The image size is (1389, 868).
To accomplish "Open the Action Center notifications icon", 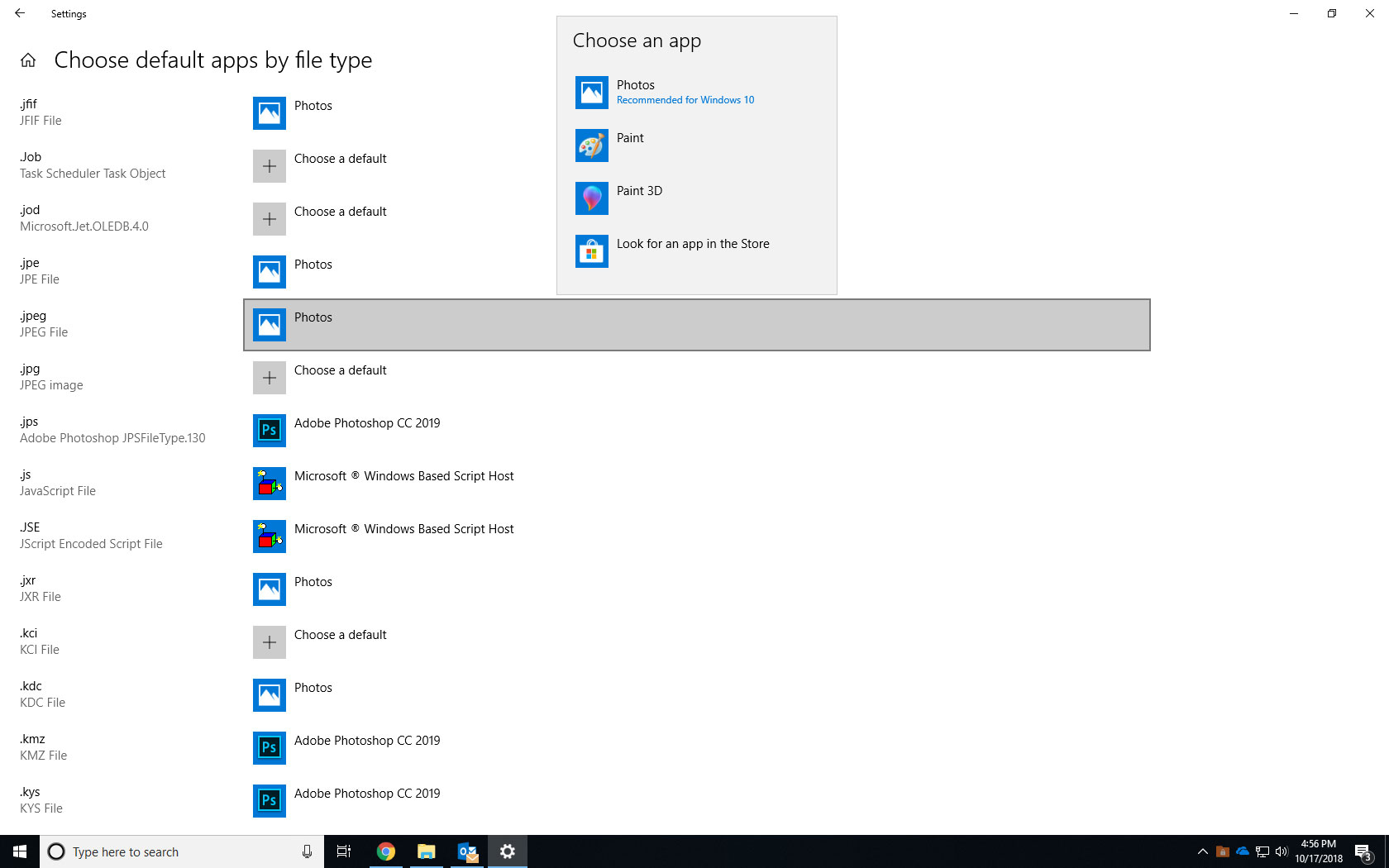I will pos(1363,852).
